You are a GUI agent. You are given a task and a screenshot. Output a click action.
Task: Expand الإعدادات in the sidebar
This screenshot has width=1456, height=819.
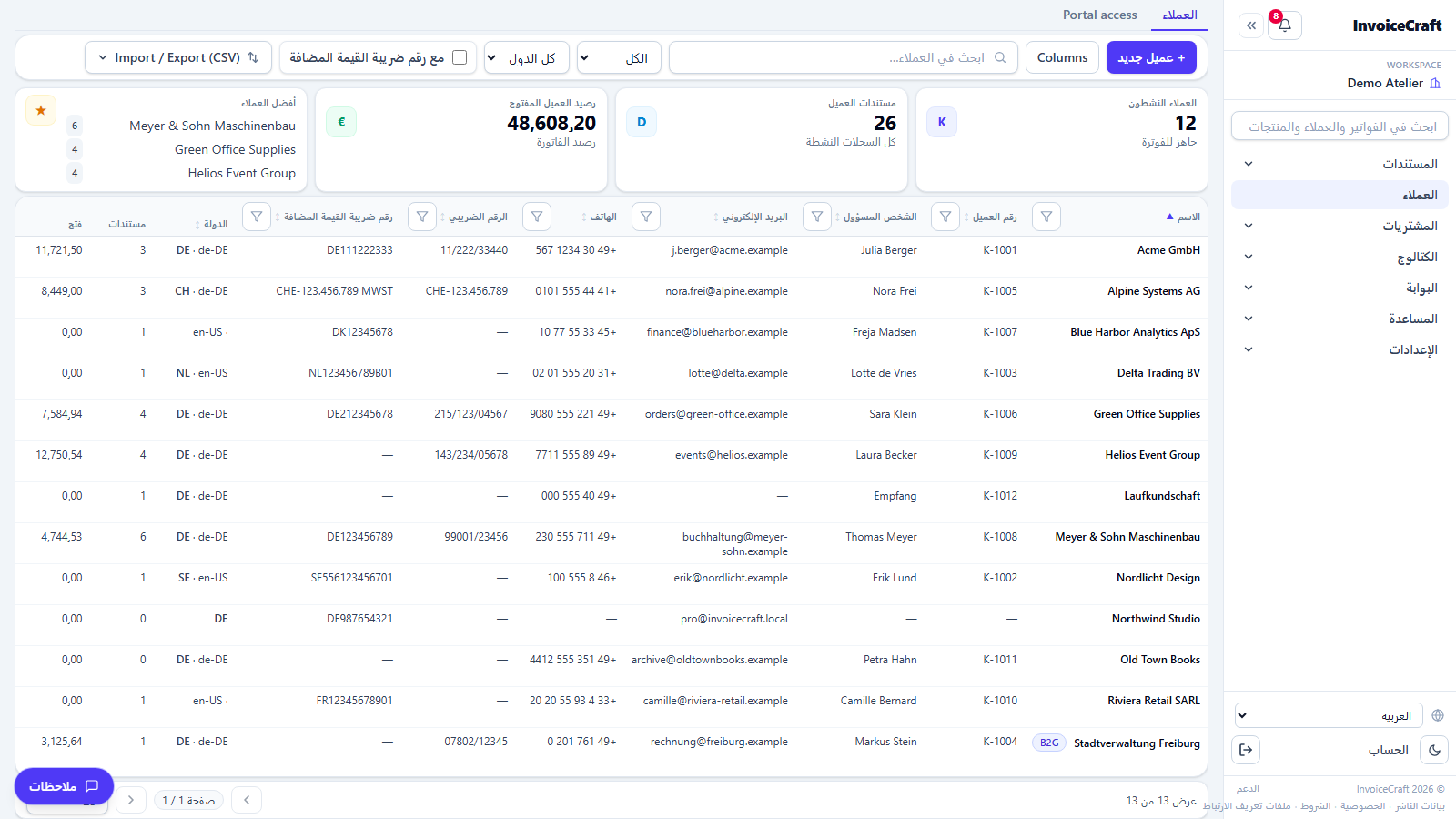(1340, 349)
